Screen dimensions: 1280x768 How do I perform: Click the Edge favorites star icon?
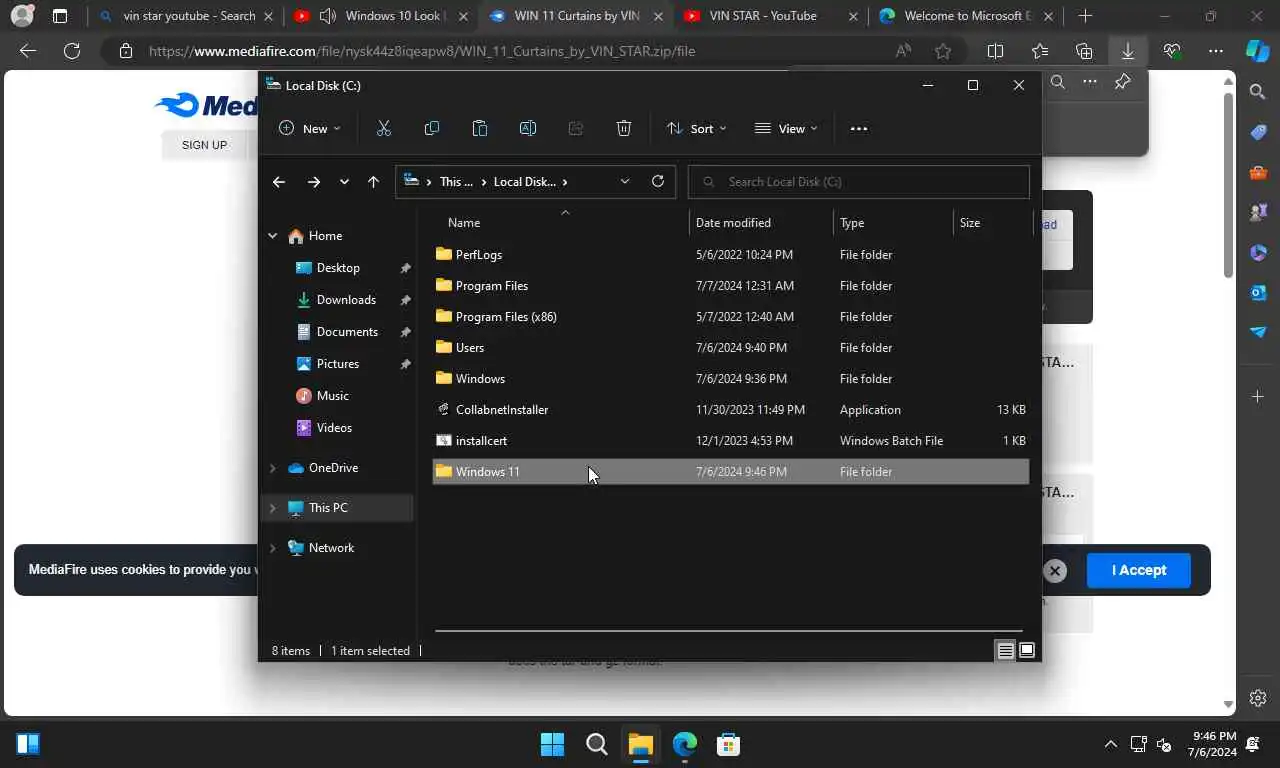(943, 51)
